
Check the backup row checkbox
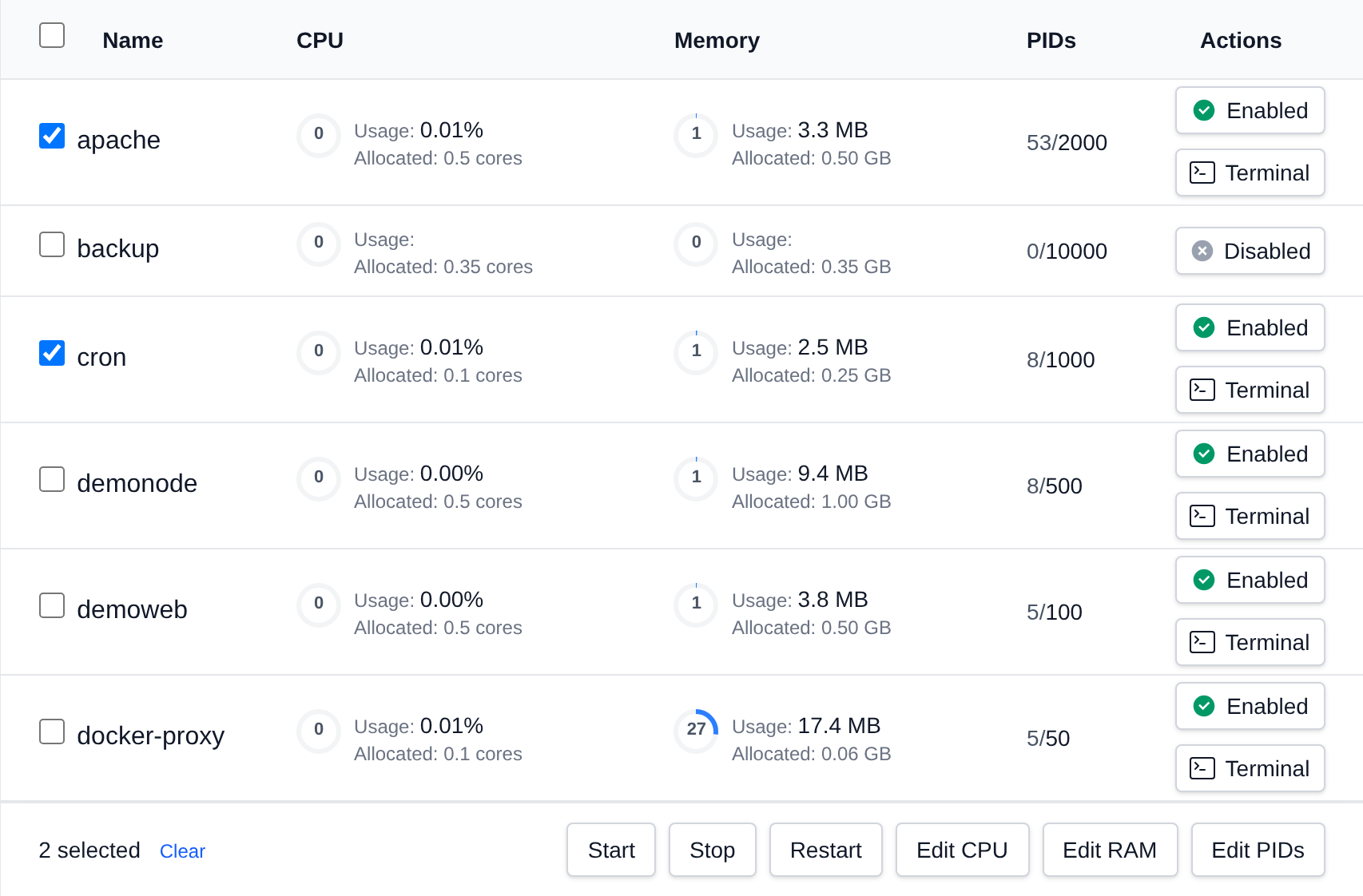pyautogui.click(x=52, y=244)
